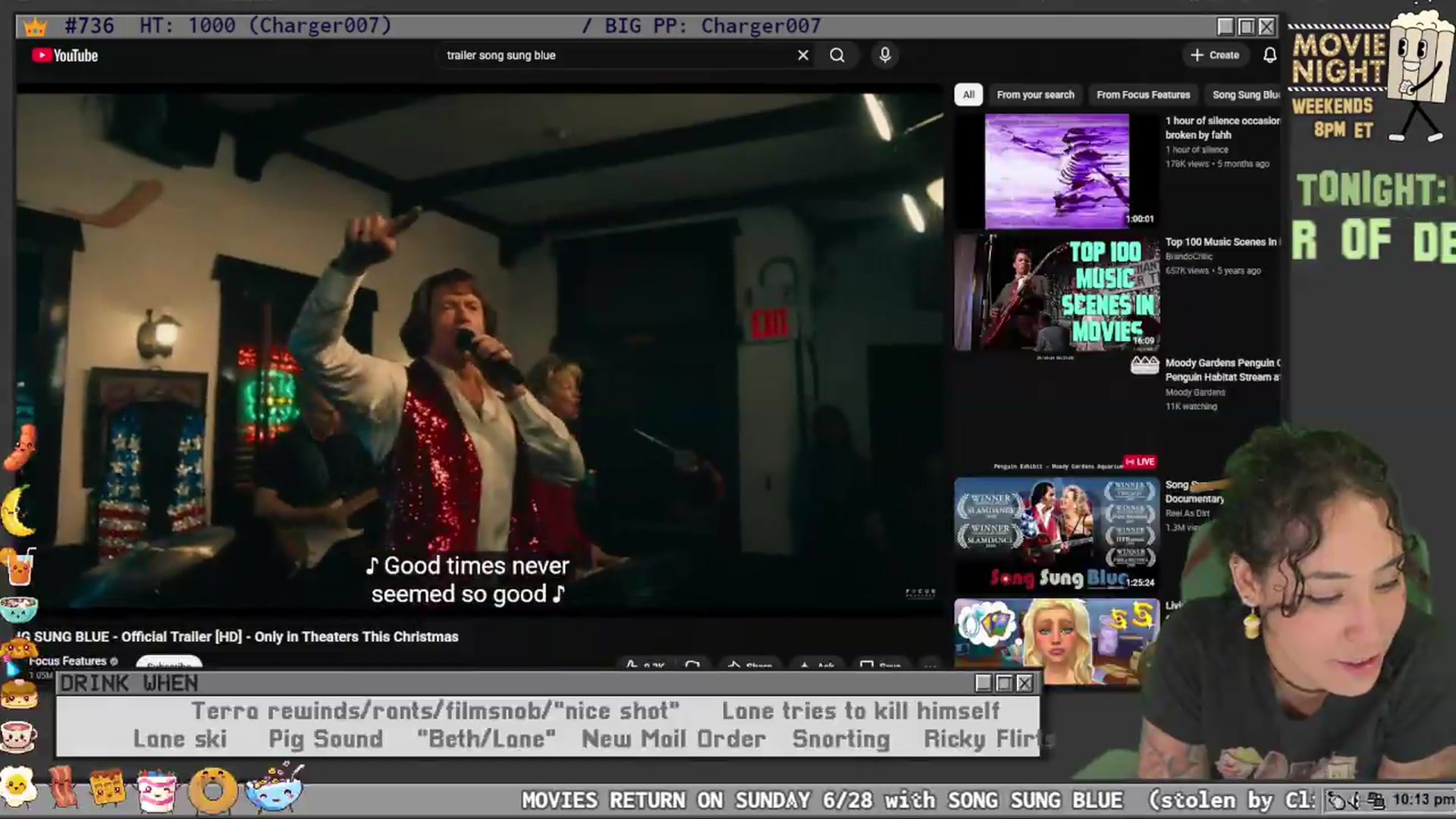This screenshot has width=1456, height=819.
Task: Click the mouse icon in the system tray
Action: 1338,800
